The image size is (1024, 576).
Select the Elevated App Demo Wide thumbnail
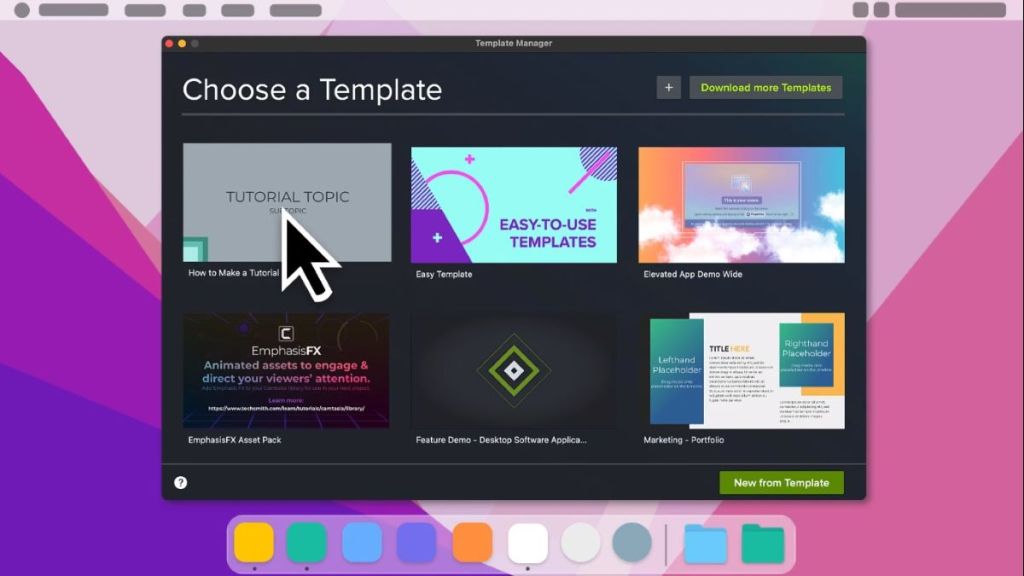(741, 205)
